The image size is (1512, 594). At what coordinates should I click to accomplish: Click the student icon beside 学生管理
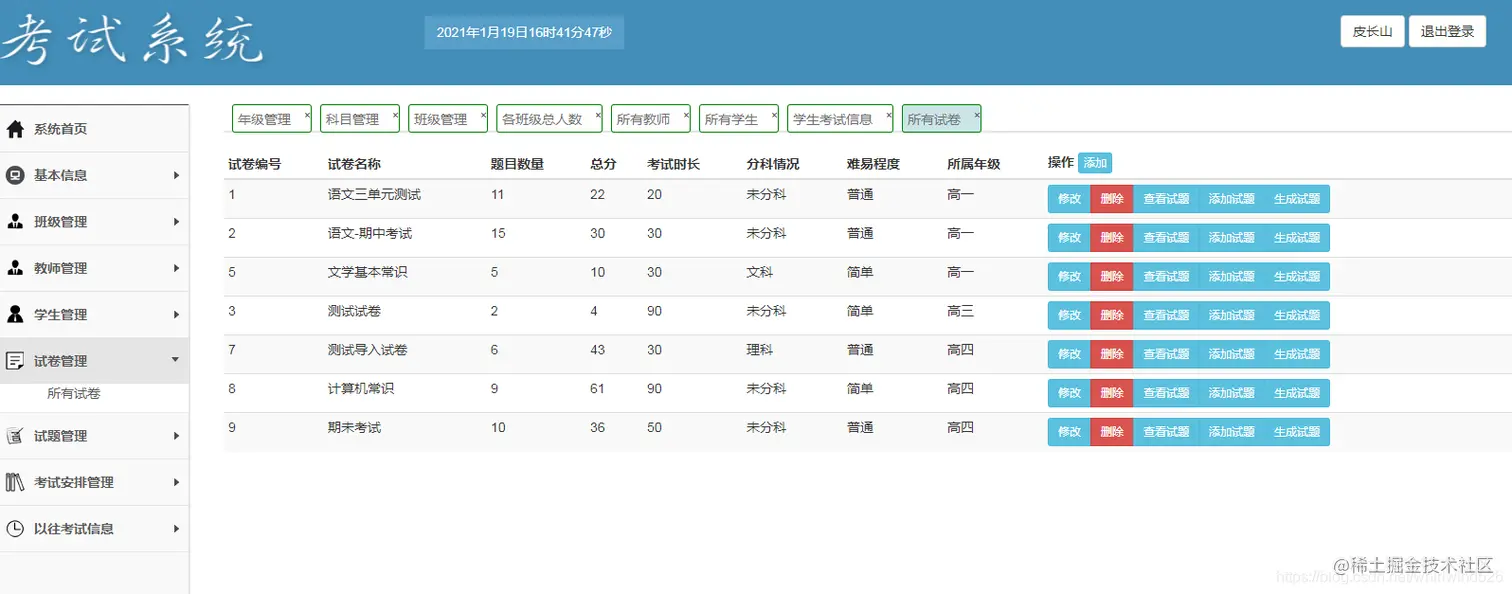coord(15,314)
